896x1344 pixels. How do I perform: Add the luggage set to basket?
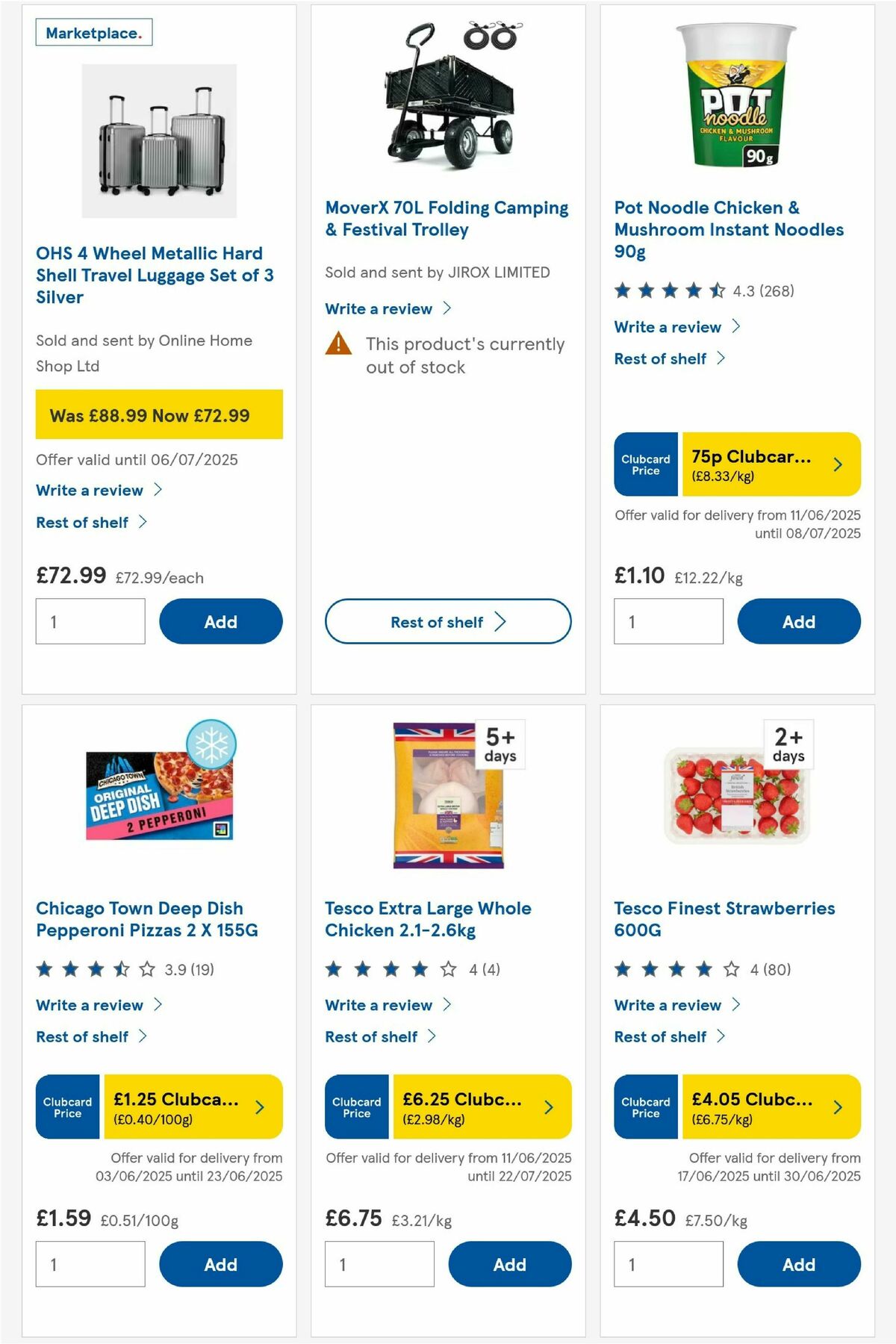220,621
